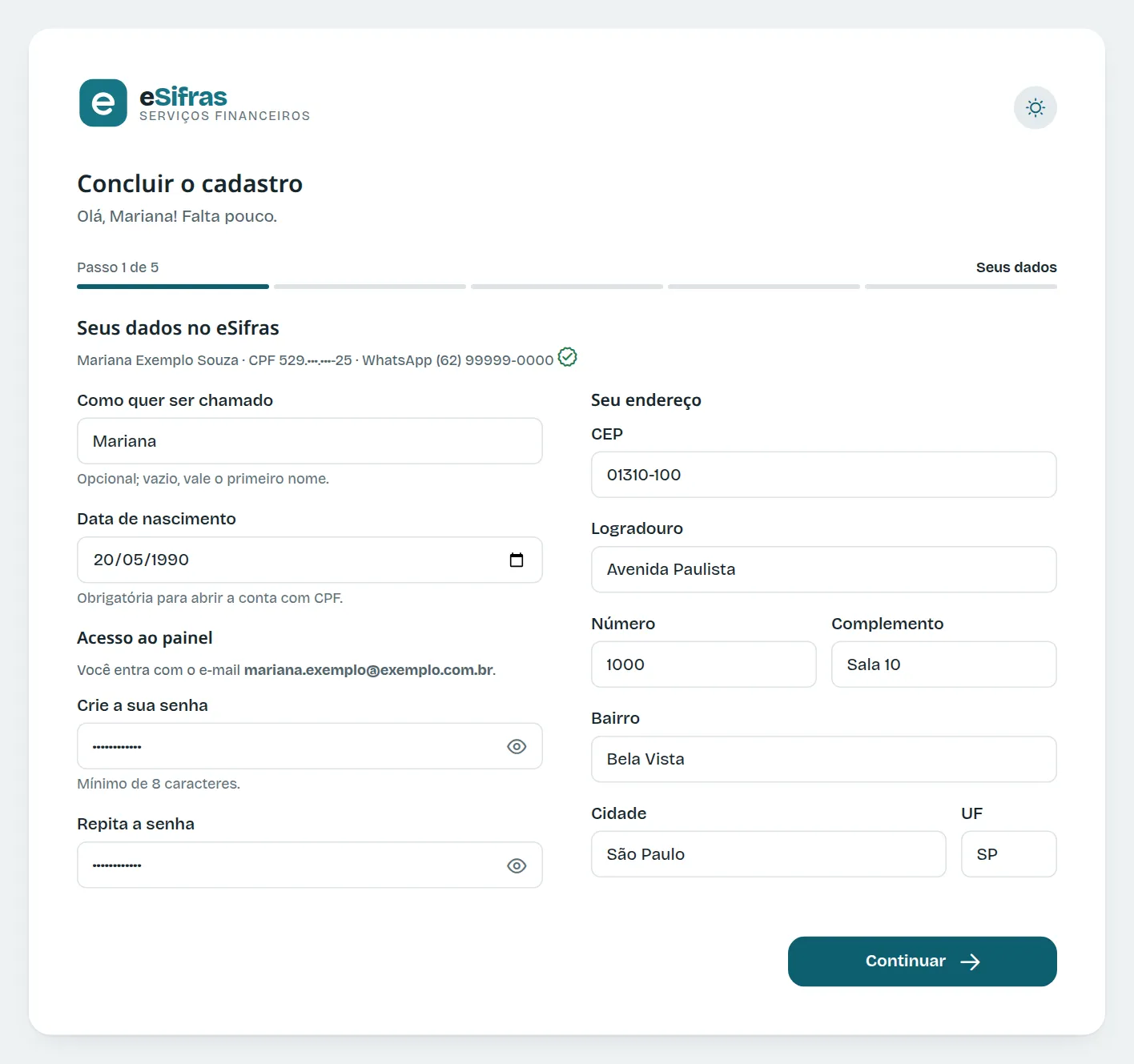
Task: Click the Continuar button
Action: click(x=923, y=962)
